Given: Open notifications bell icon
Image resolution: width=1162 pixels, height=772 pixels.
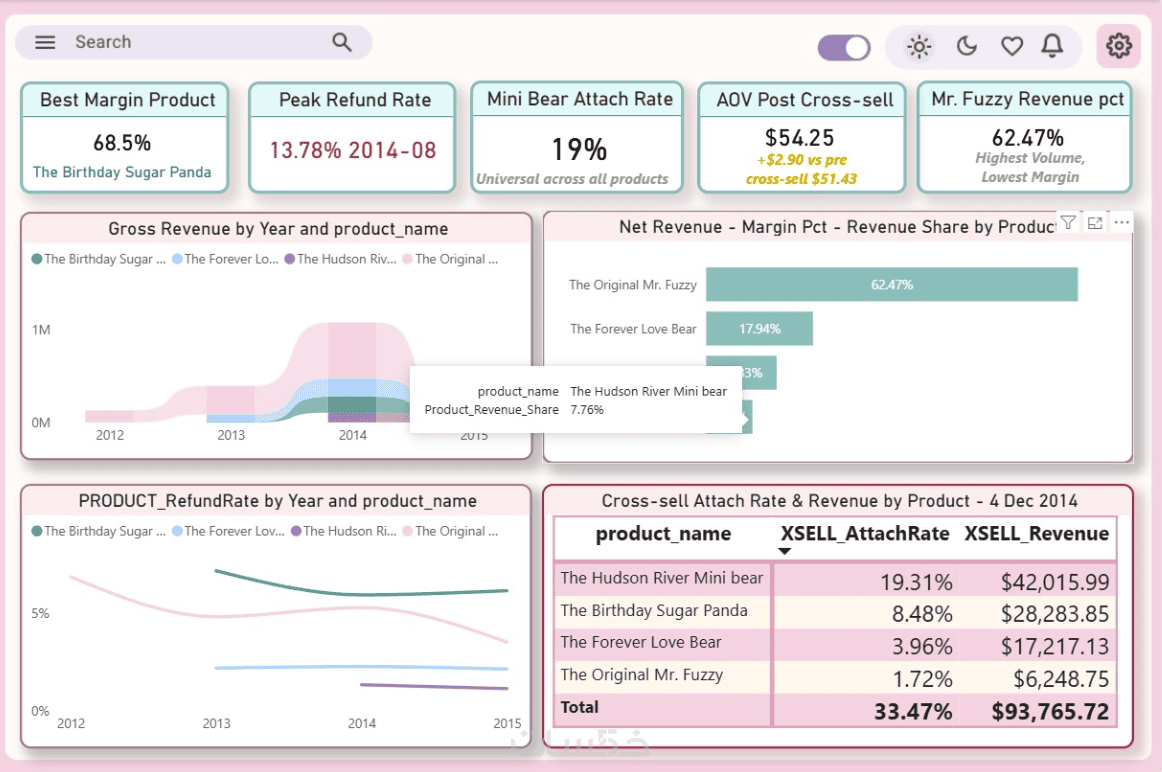Looking at the screenshot, I should point(1052,46).
